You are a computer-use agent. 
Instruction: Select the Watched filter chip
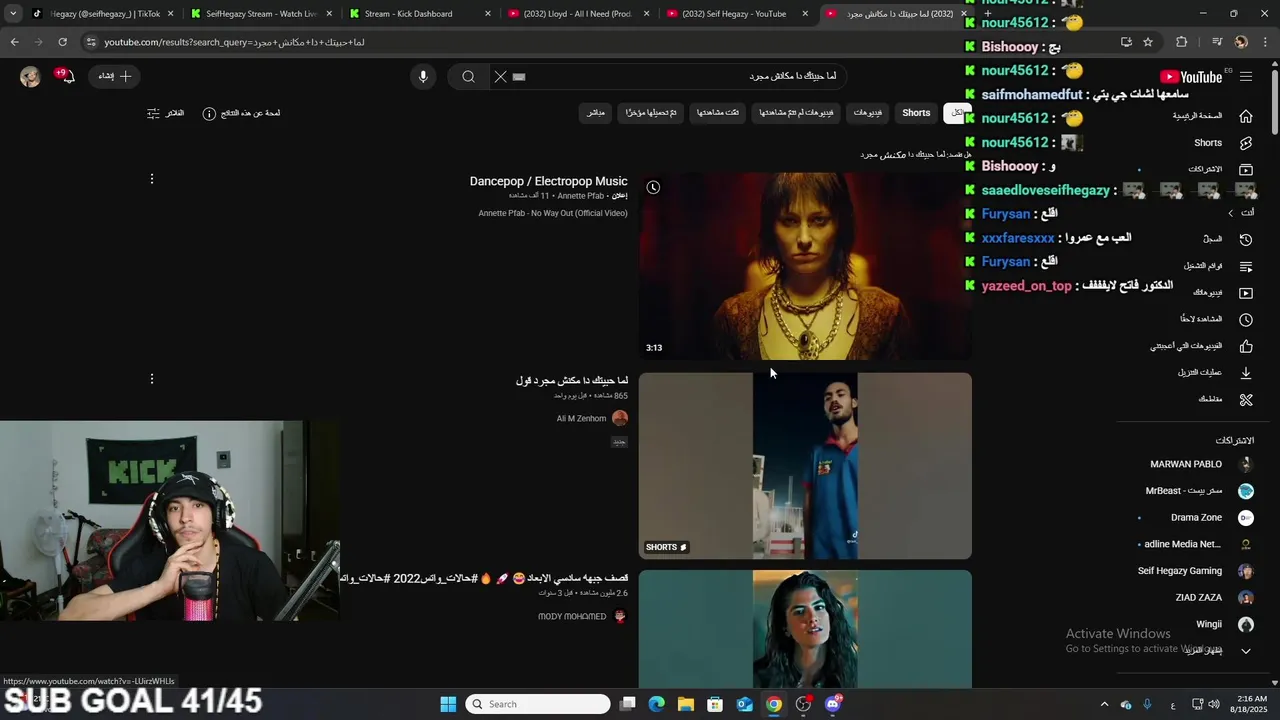click(718, 113)
